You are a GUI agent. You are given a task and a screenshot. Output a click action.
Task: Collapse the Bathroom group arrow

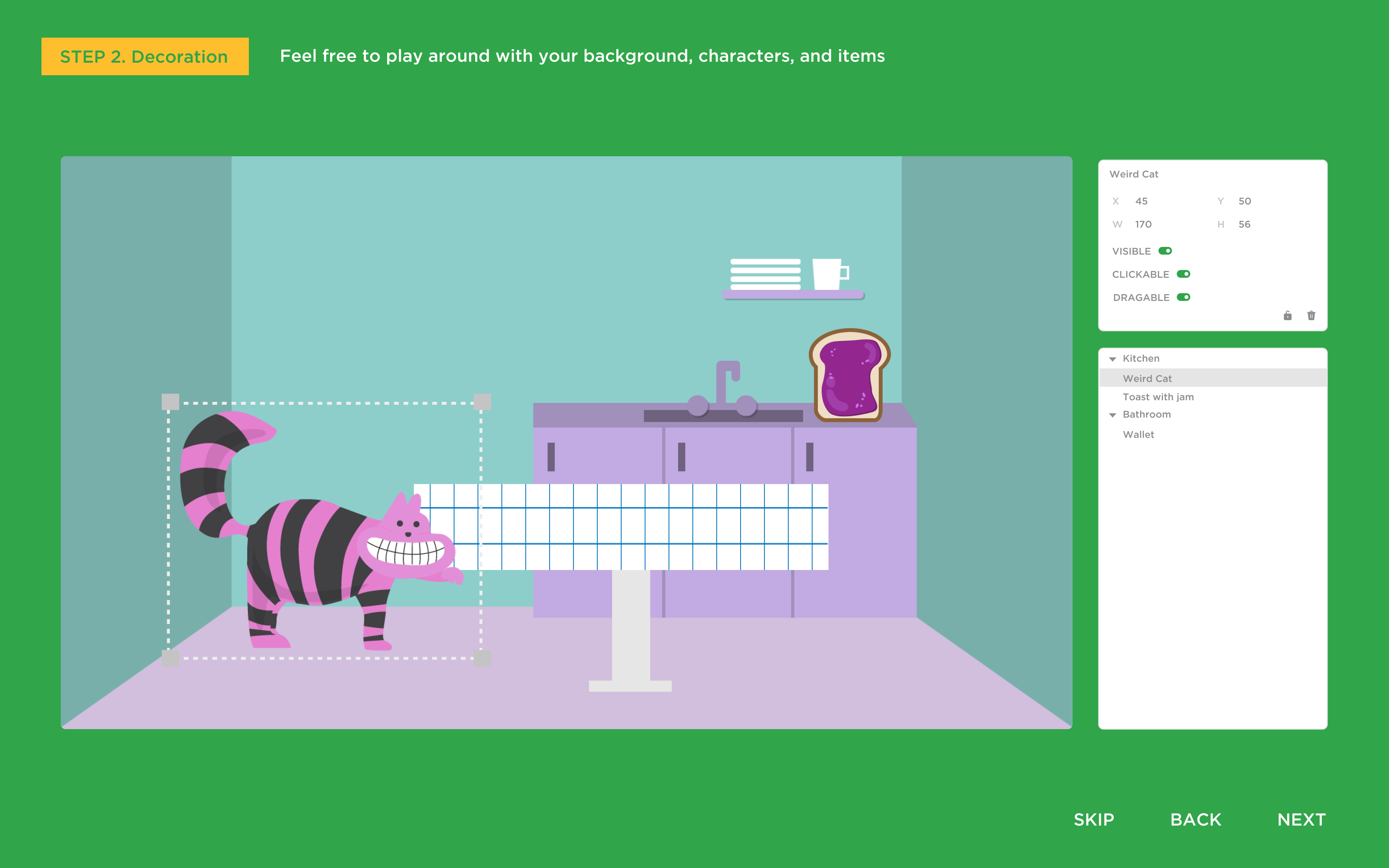(1112, 415)
